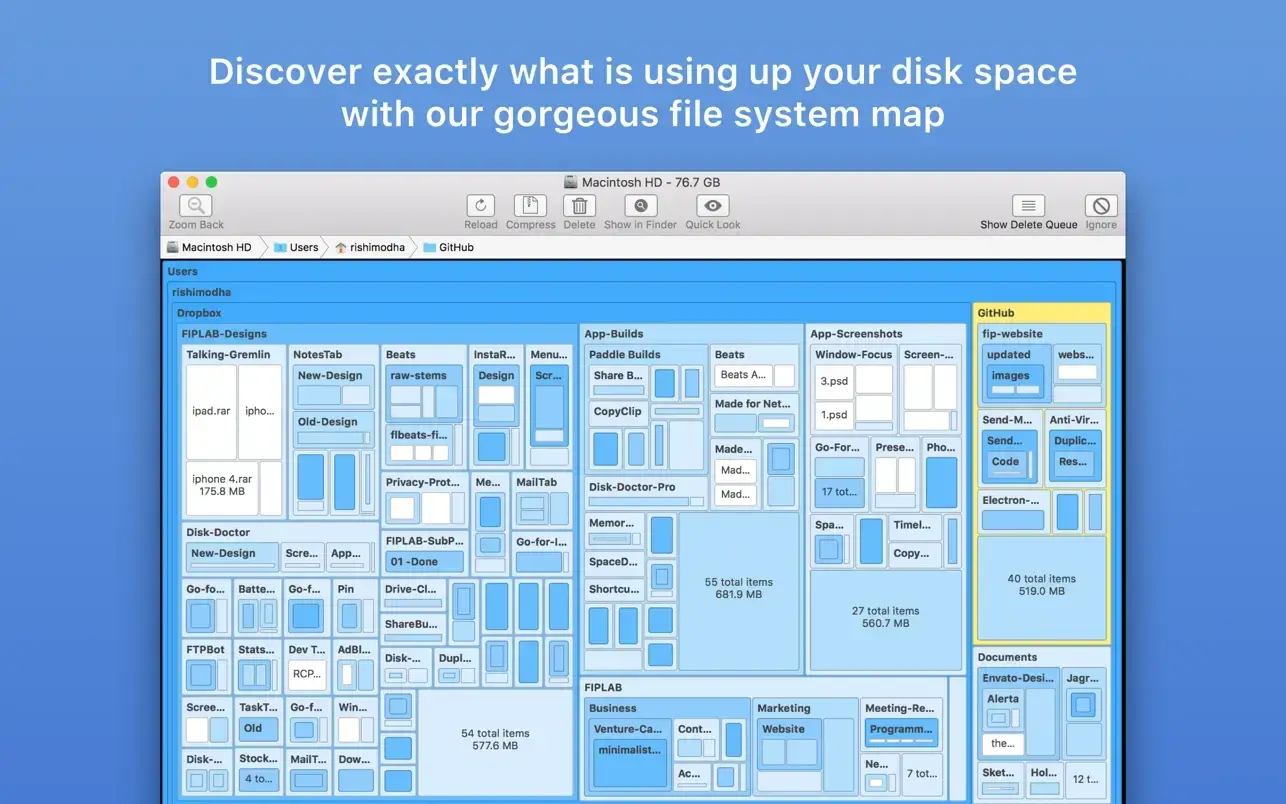This screenshot has width=1286, height=804.
Task: Click the Dropbox section header
Action: pos(200,313)
